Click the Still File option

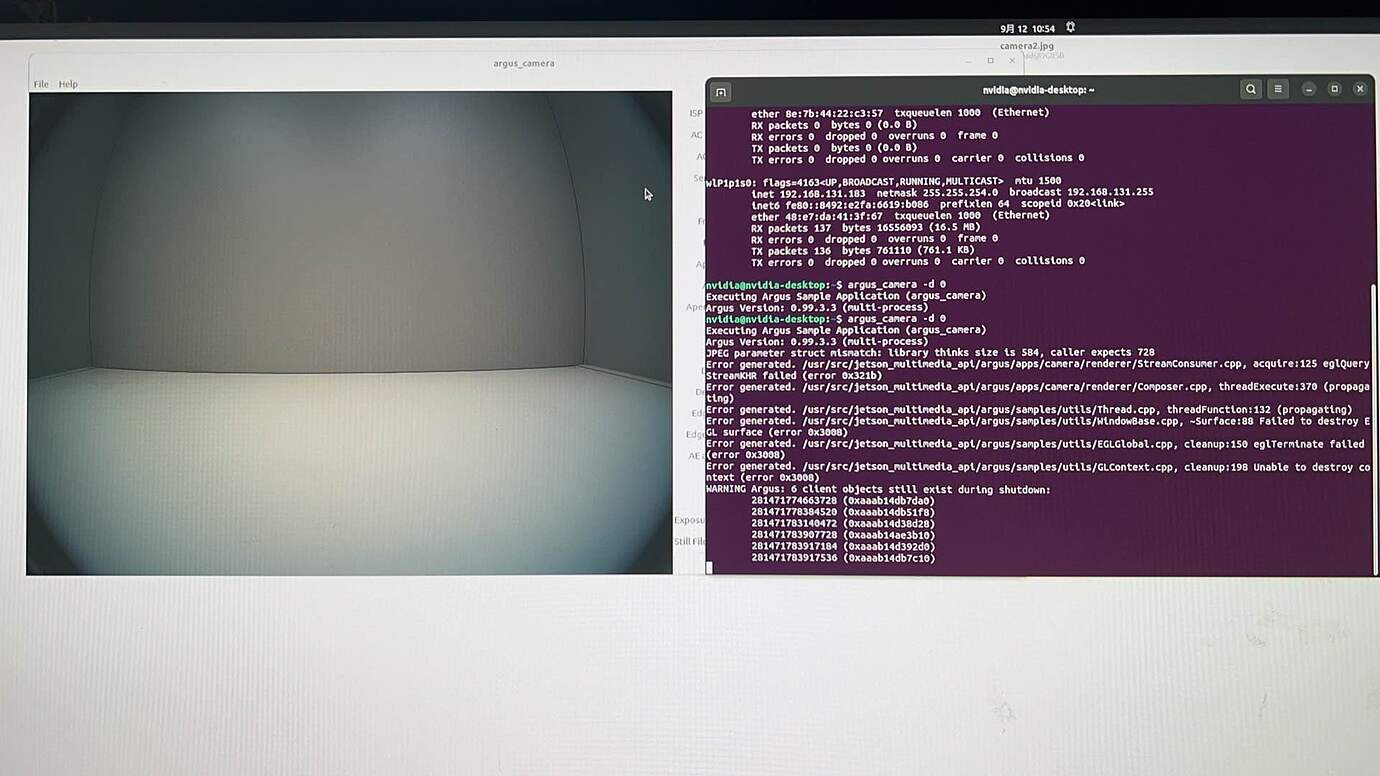689,541
